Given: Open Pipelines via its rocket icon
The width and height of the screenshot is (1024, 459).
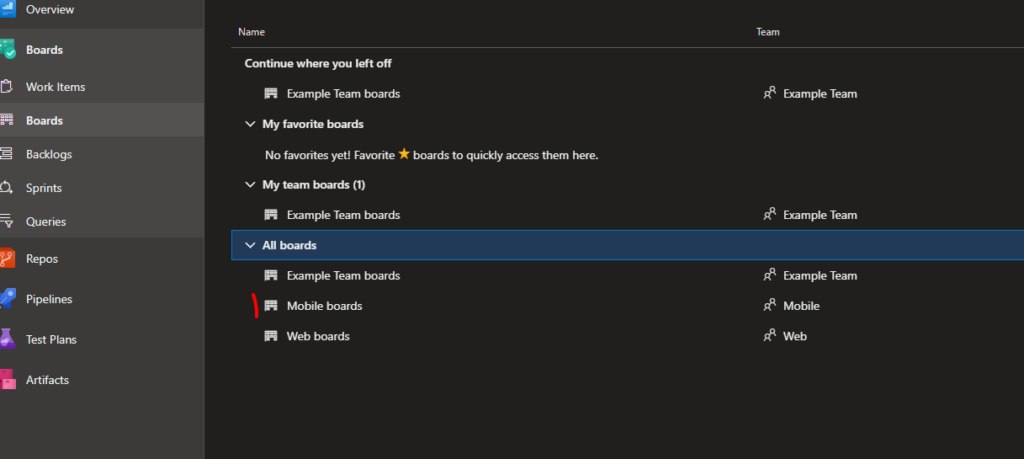Looking at the screenshot, I should pyautogui.click(x=7, y=299).
